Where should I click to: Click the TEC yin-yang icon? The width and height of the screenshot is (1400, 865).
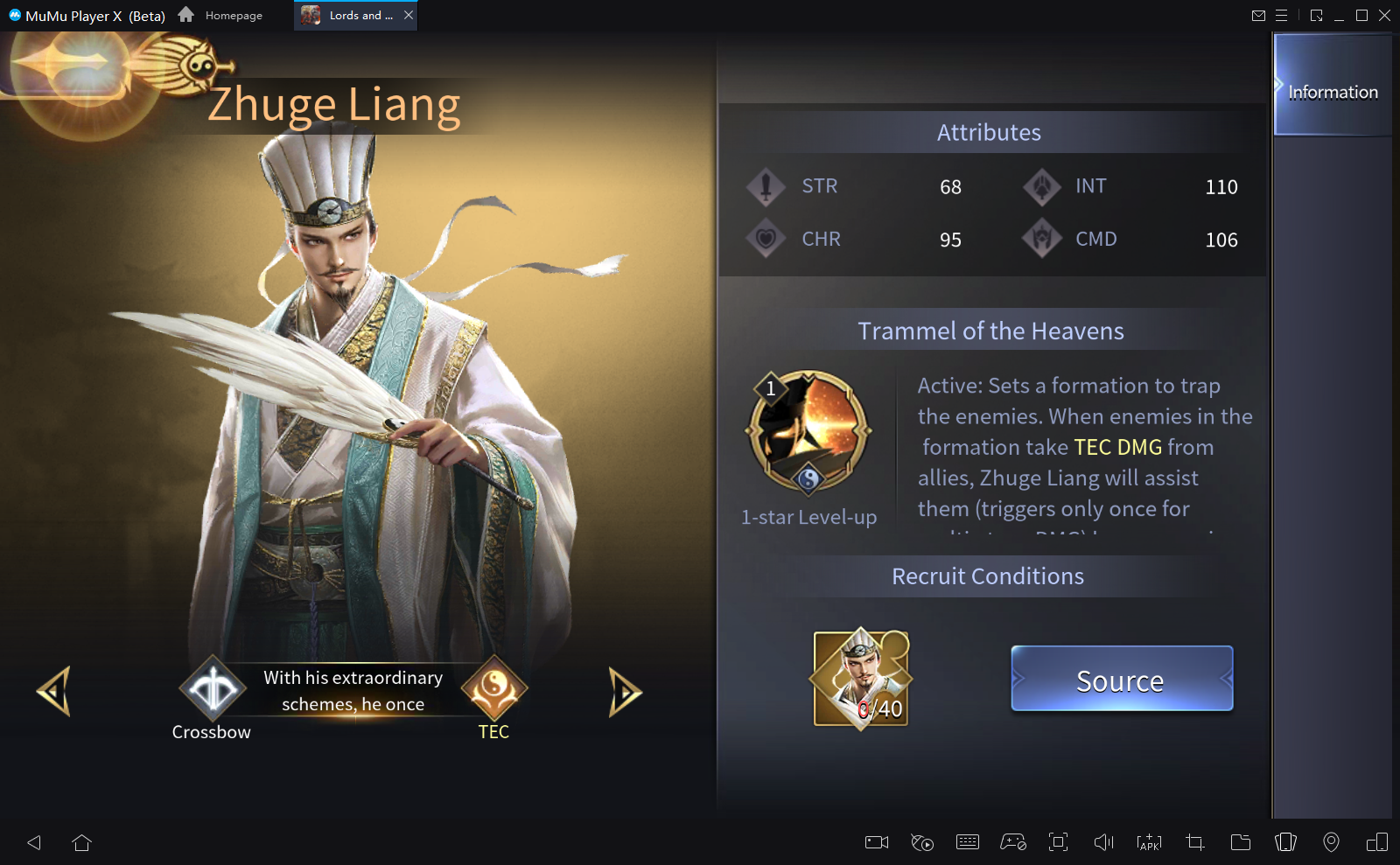tap(494, 689)
